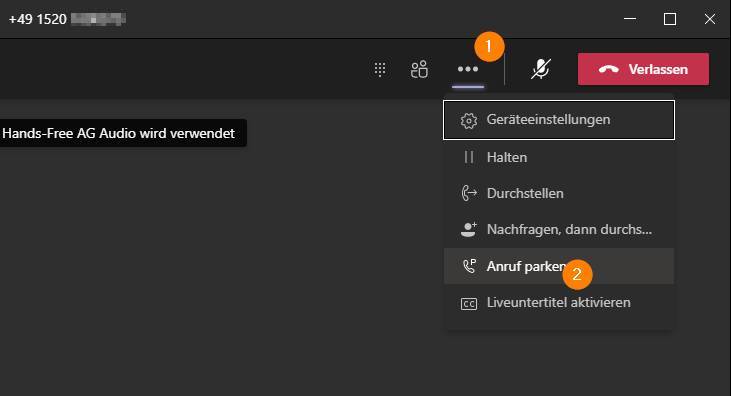The height and width of the screenshot is (396, 731).
Task: Toggle the muted microphone icon
Action: pyautogui.click(x=541, y=69)
